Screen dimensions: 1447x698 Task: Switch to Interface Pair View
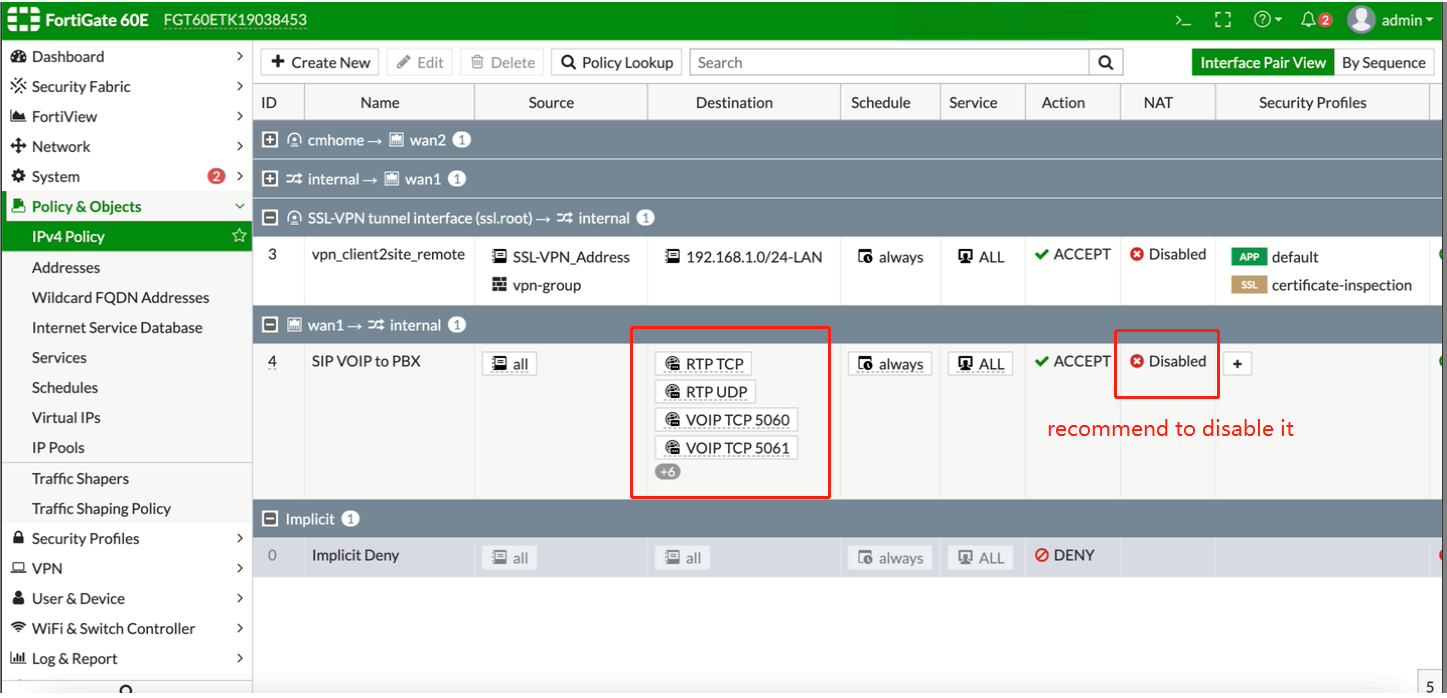tap(1263, 62)
